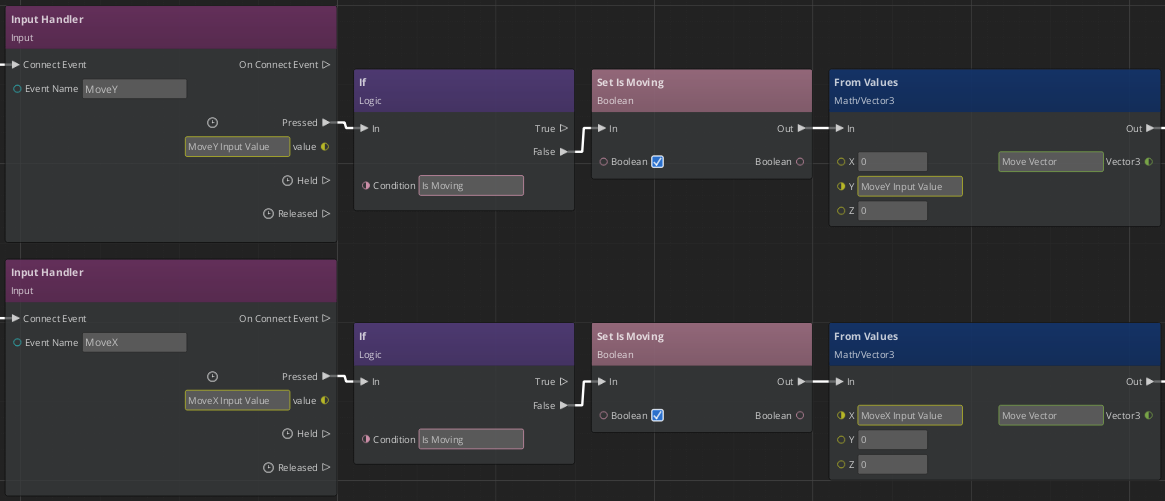Click the Is Moving condition field in lower If node
1165x501 pixels.
(x=470, y=439)
